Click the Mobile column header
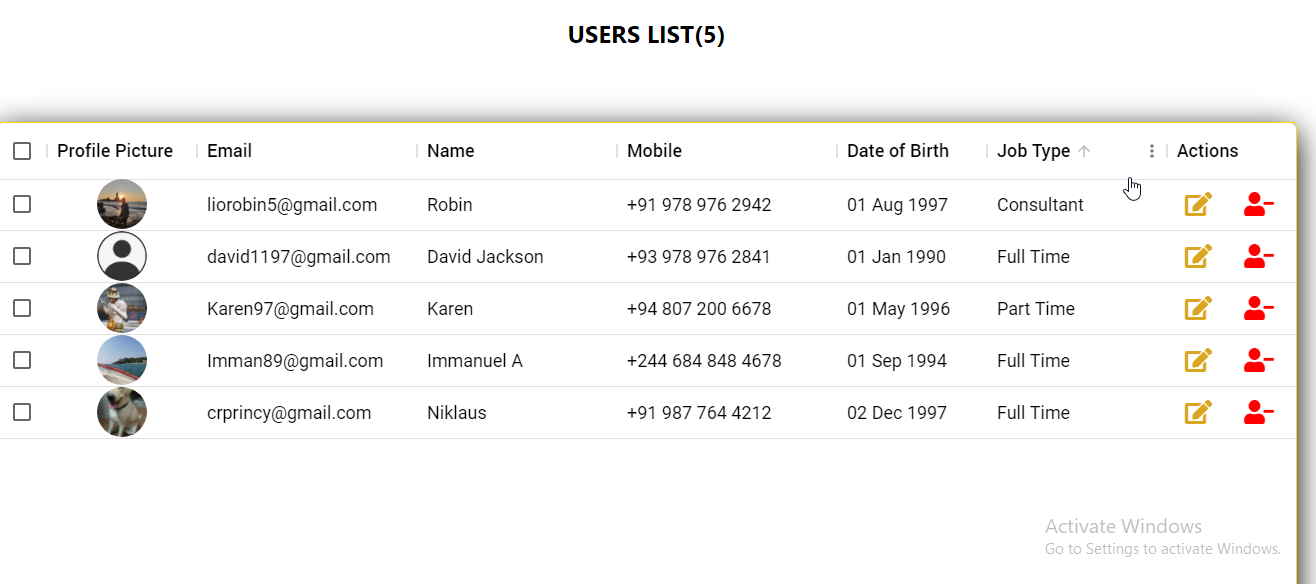 tap(654, 151)
